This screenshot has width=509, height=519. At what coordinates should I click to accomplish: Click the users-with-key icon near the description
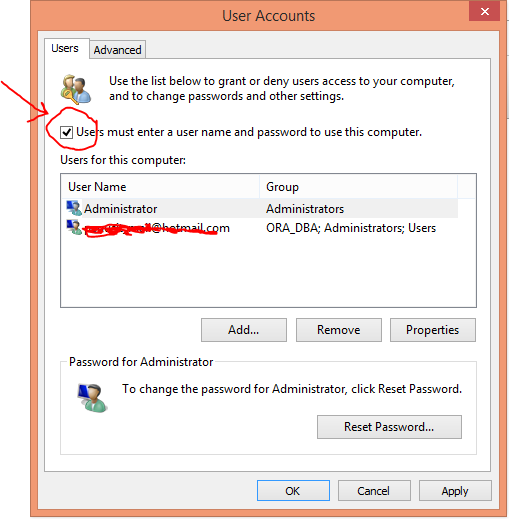coord(76,89)
